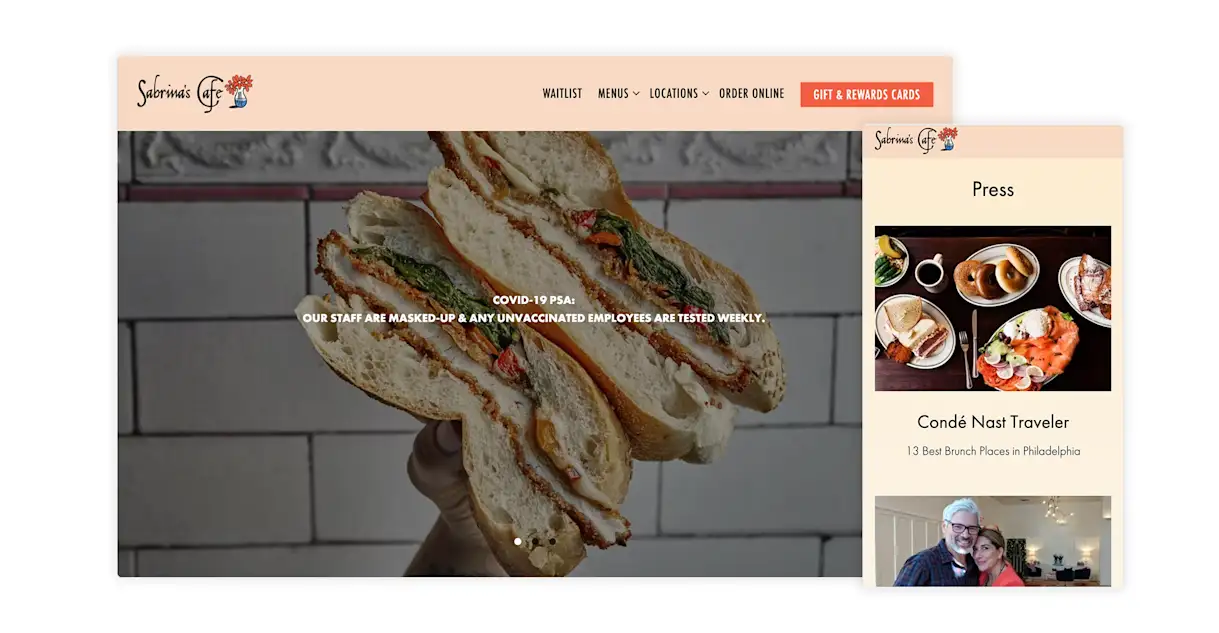This screenshot has width=1219, height=633.
Task: Expand the Menus dropdown chevron
Action: point(636,94)
